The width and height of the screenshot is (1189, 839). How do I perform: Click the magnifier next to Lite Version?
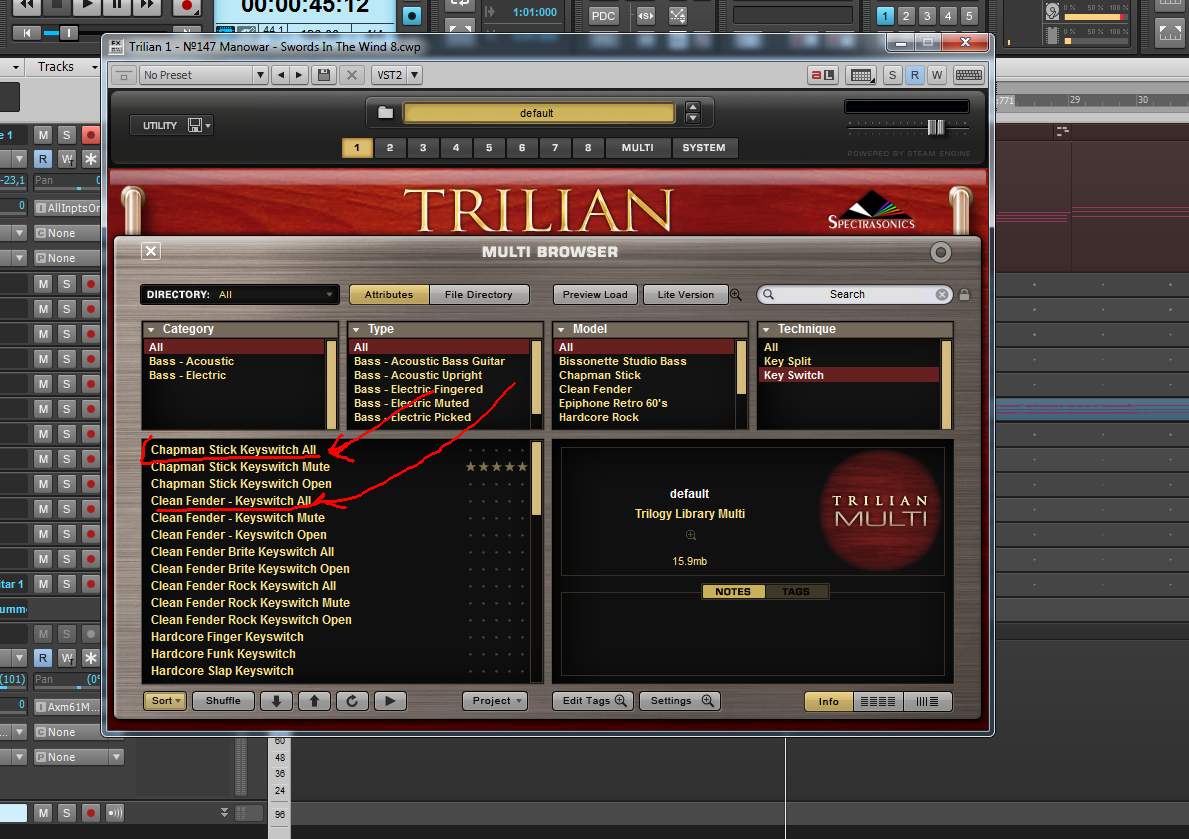736,294
